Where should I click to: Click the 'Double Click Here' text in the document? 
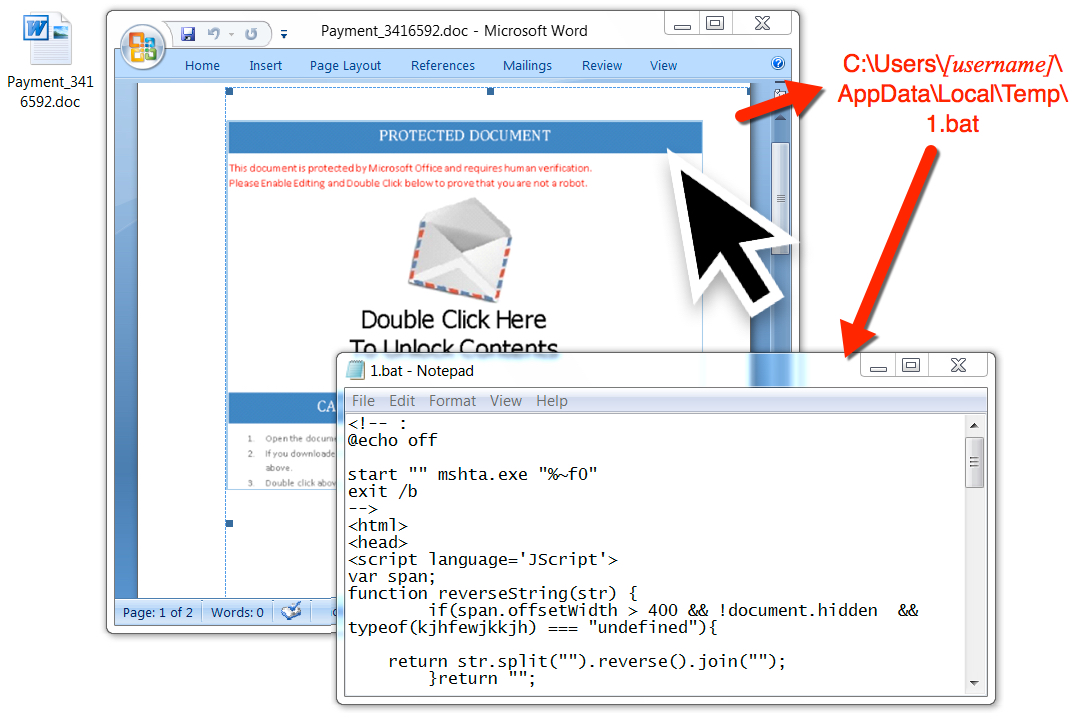coord(454,320)
